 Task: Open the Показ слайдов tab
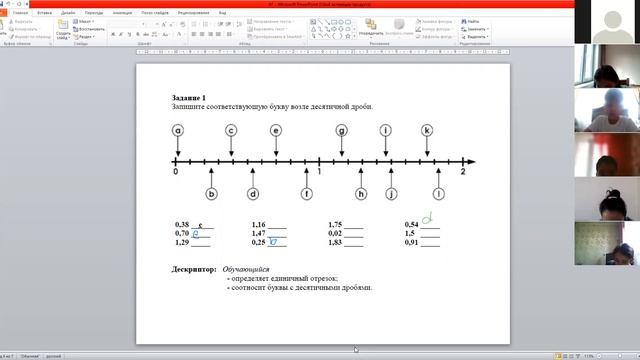click(x=155, y=13)
